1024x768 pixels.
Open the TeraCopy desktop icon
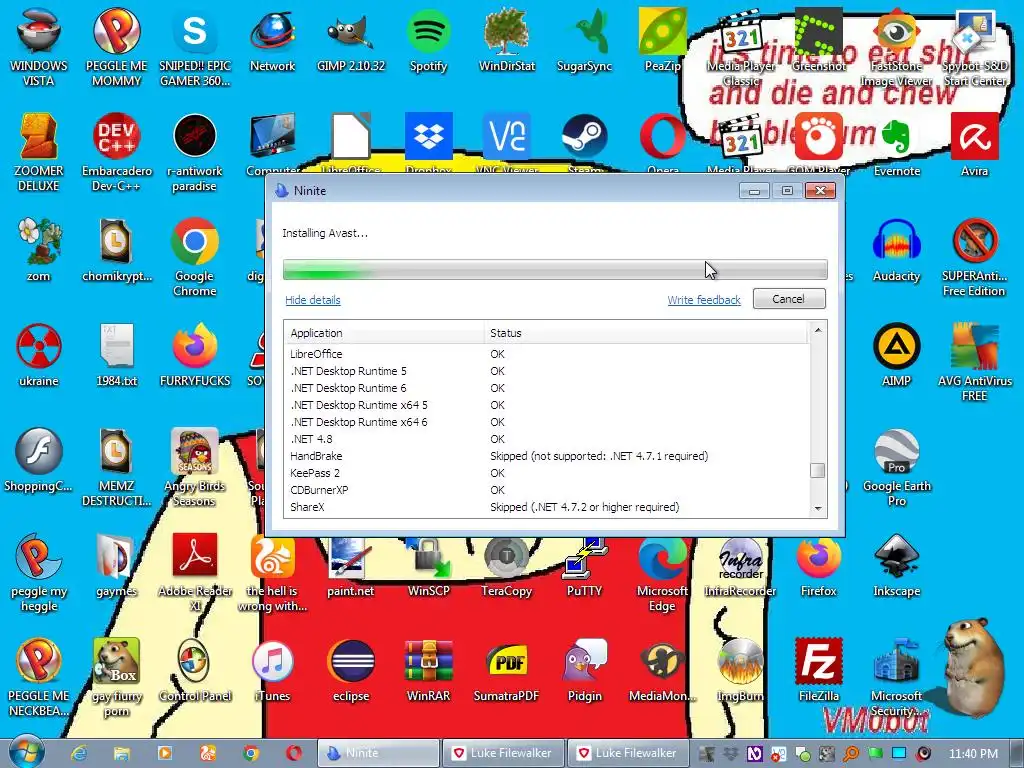507,566
